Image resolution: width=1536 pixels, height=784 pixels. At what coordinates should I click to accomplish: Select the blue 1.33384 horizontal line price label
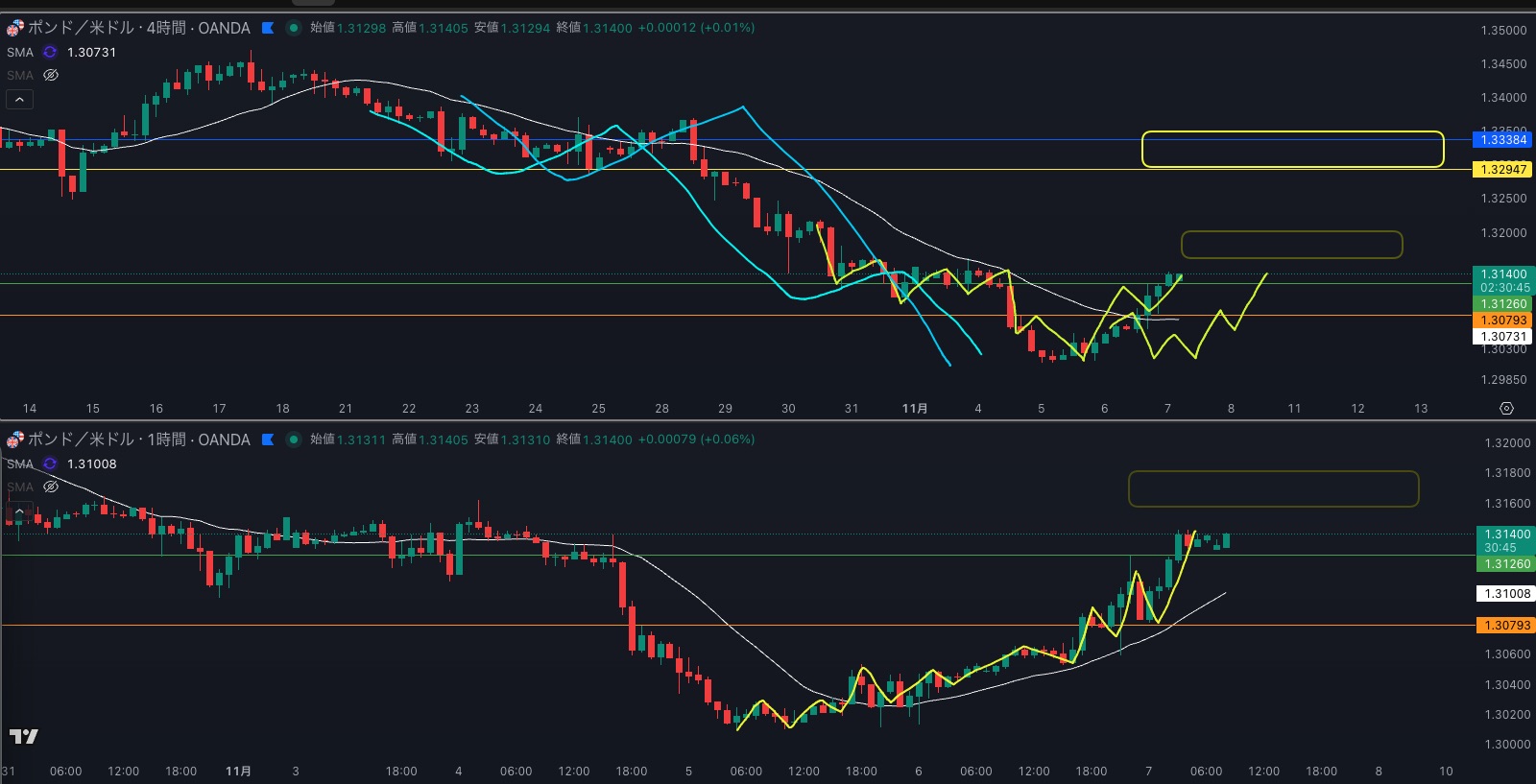coord(1502,140)
